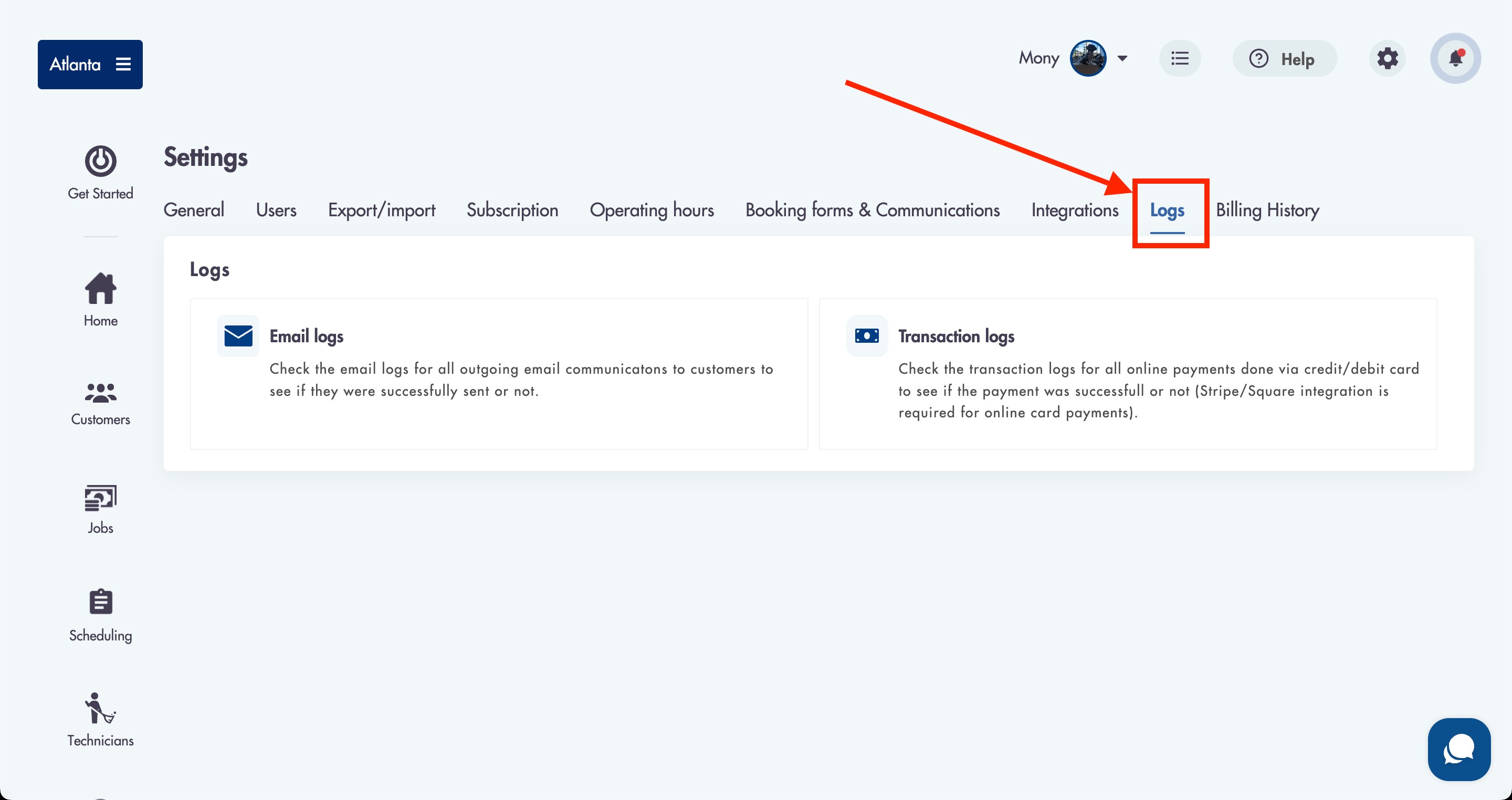Click the Mony profile avatar
This screenshot has width=1512, height=800.
click(1088, 58)
